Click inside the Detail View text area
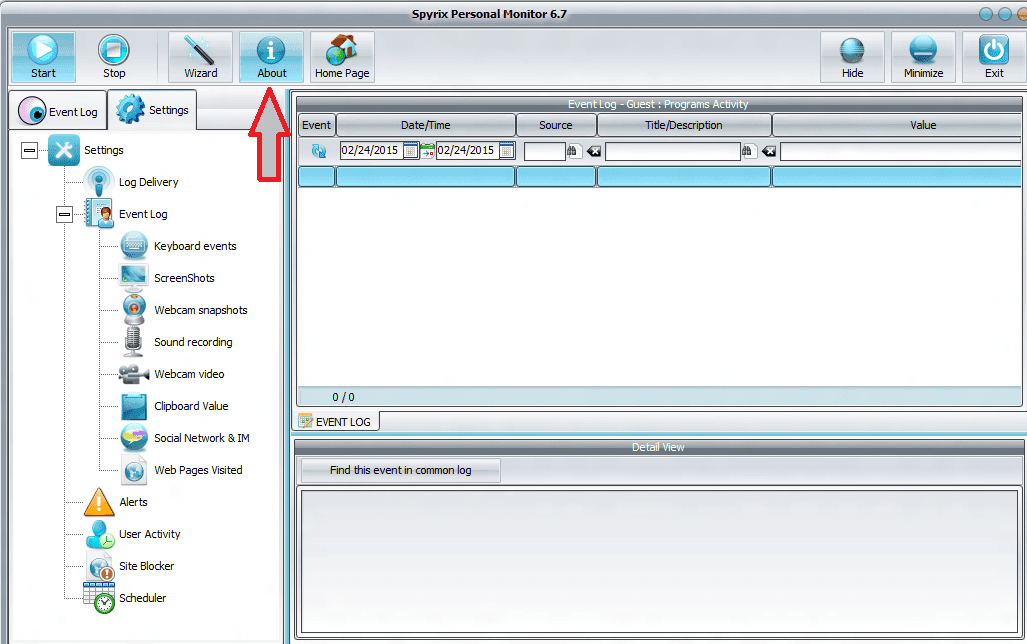 659,561
